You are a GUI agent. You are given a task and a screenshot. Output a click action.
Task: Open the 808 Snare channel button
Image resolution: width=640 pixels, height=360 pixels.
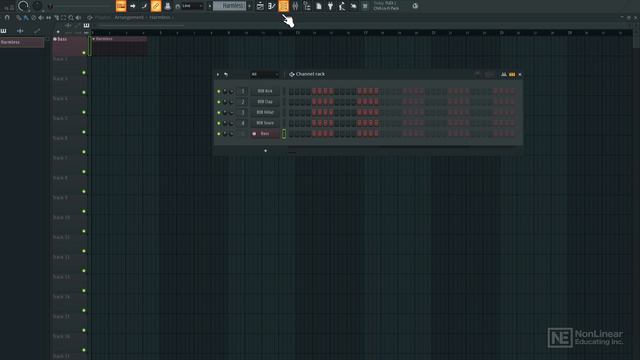(x=265, y=123)
